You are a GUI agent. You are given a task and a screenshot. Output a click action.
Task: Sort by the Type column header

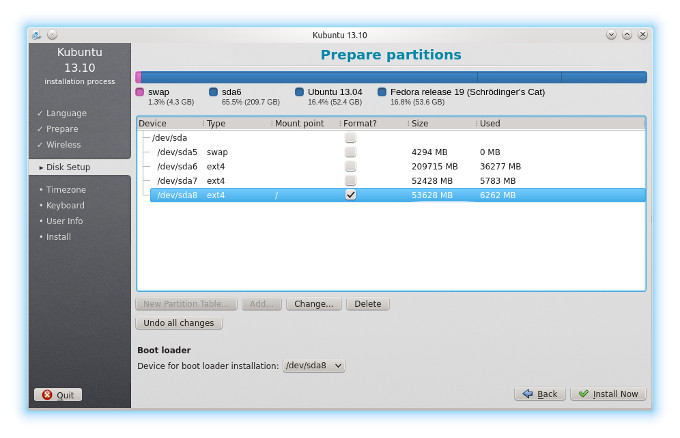click(238, 124)
